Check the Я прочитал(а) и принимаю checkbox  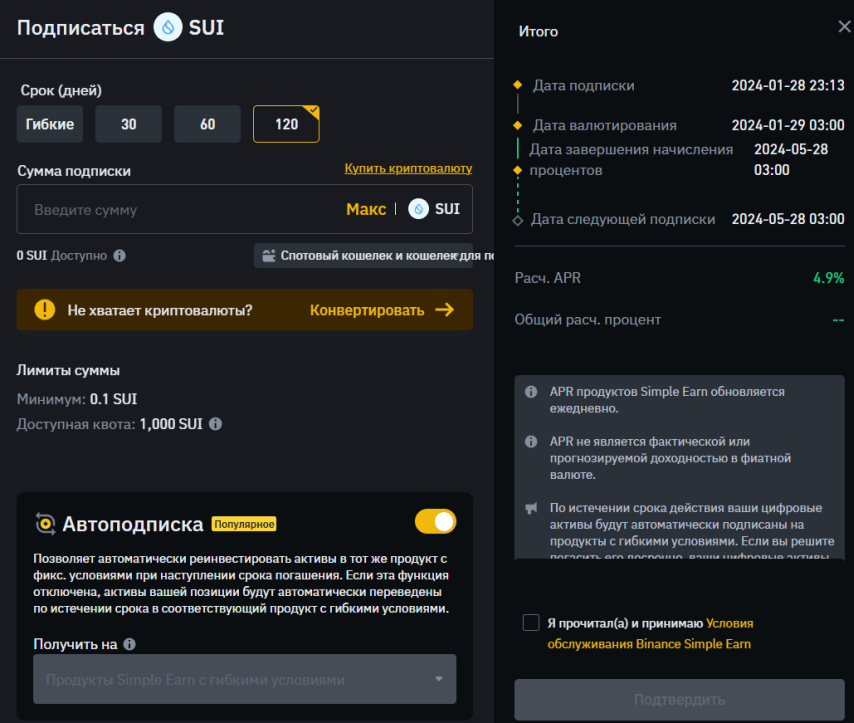point(531,622)
